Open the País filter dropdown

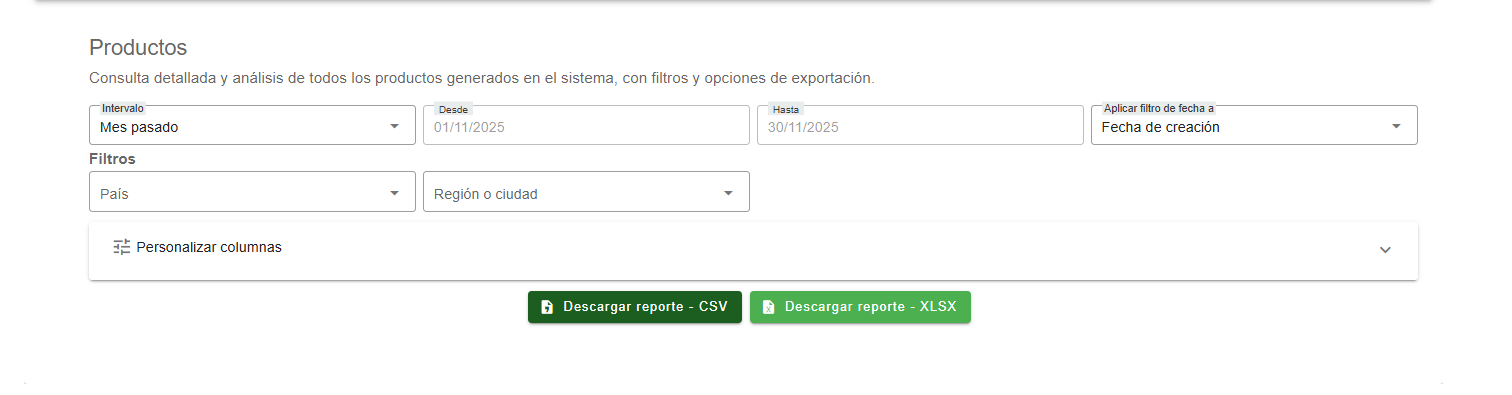pyautogui.click(x=252, y=192)
